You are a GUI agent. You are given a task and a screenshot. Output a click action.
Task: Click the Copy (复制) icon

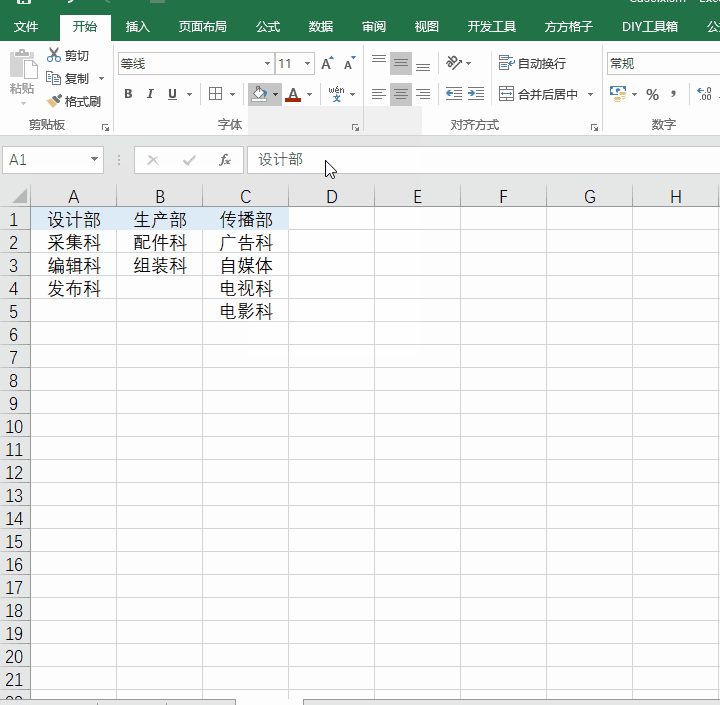[53, 78]
